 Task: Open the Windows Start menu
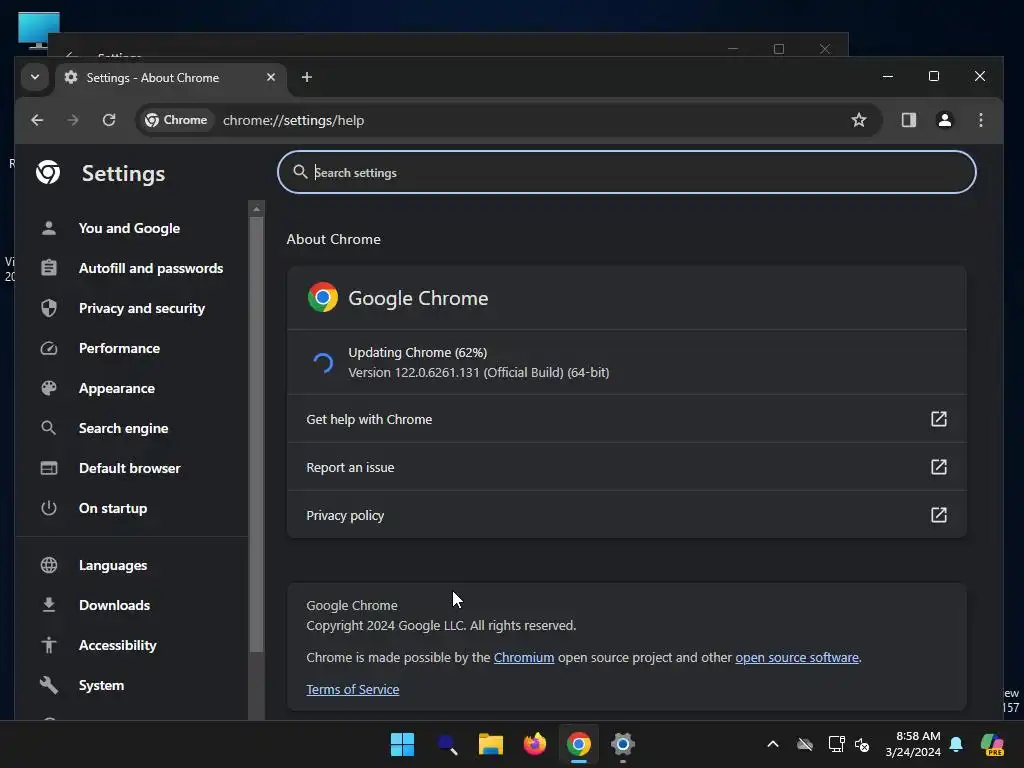pos(402,744)
